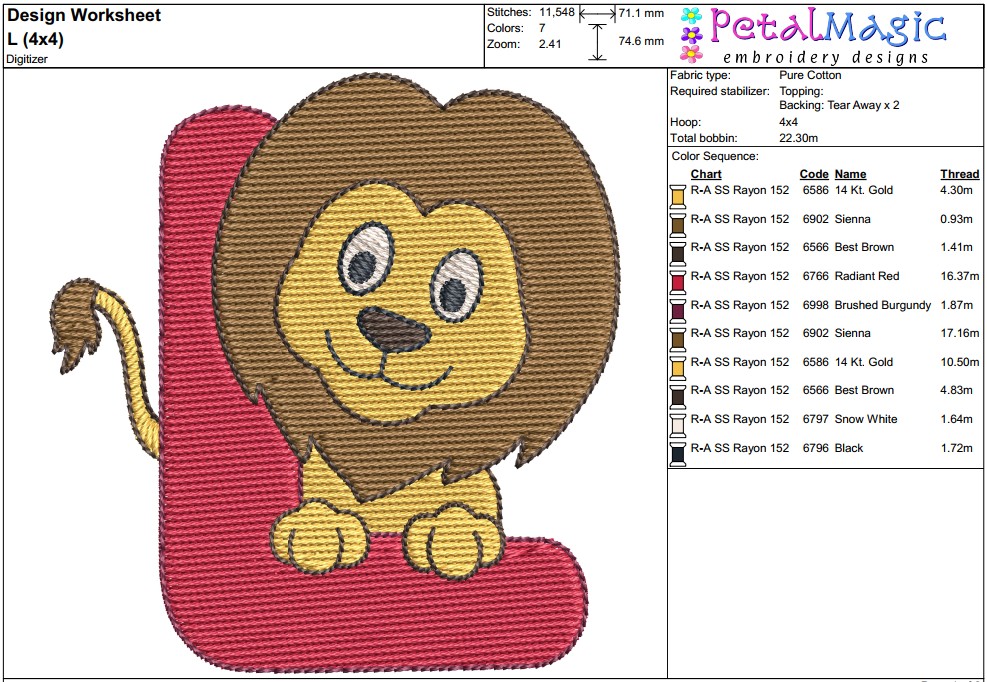Screen dimensions: 987x682
Task: Click the 'Pure Cotton' fabric type value
Action: pyautogui.click(x=810, y=75)
